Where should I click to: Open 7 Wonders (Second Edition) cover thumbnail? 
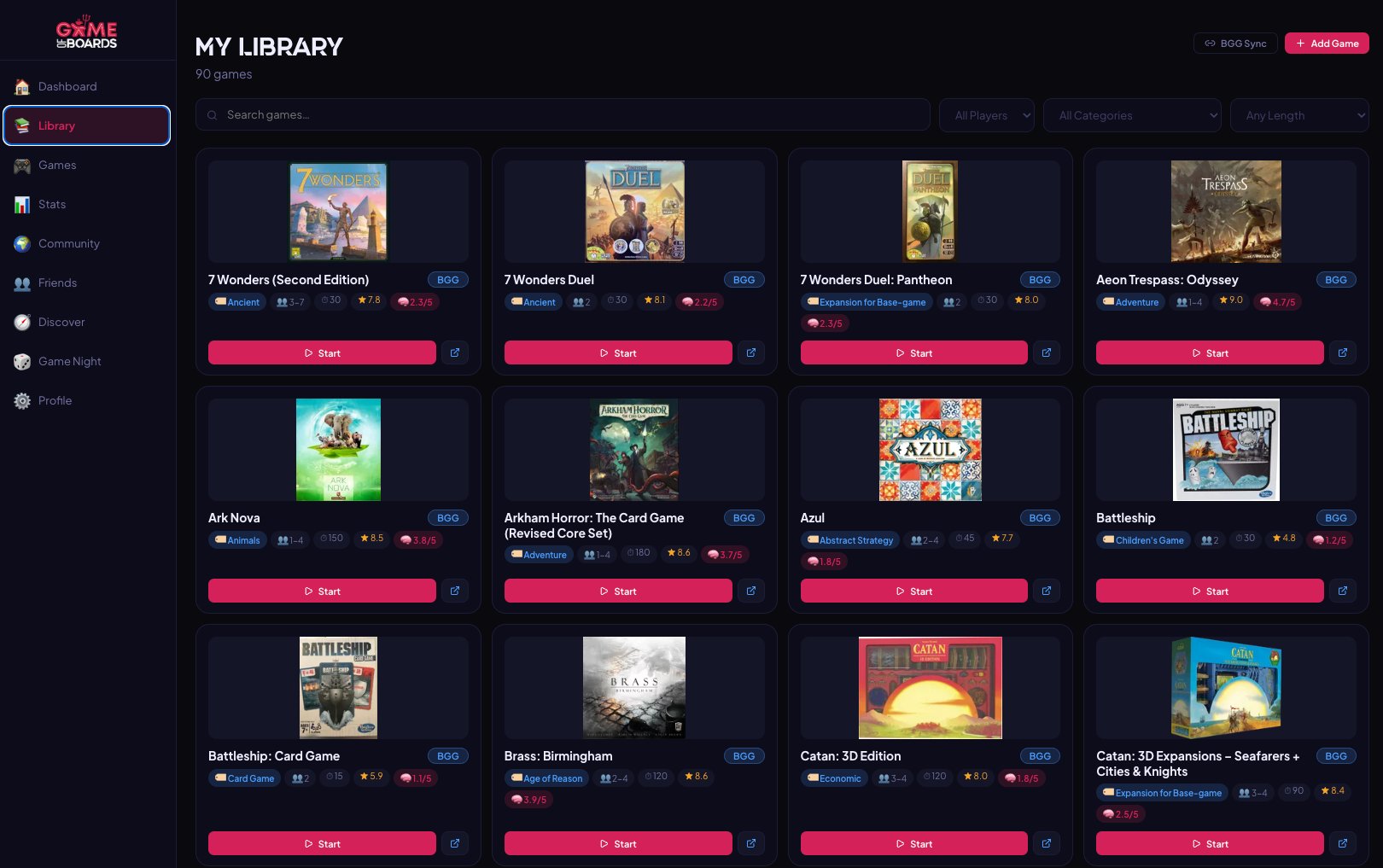(338, 212)
